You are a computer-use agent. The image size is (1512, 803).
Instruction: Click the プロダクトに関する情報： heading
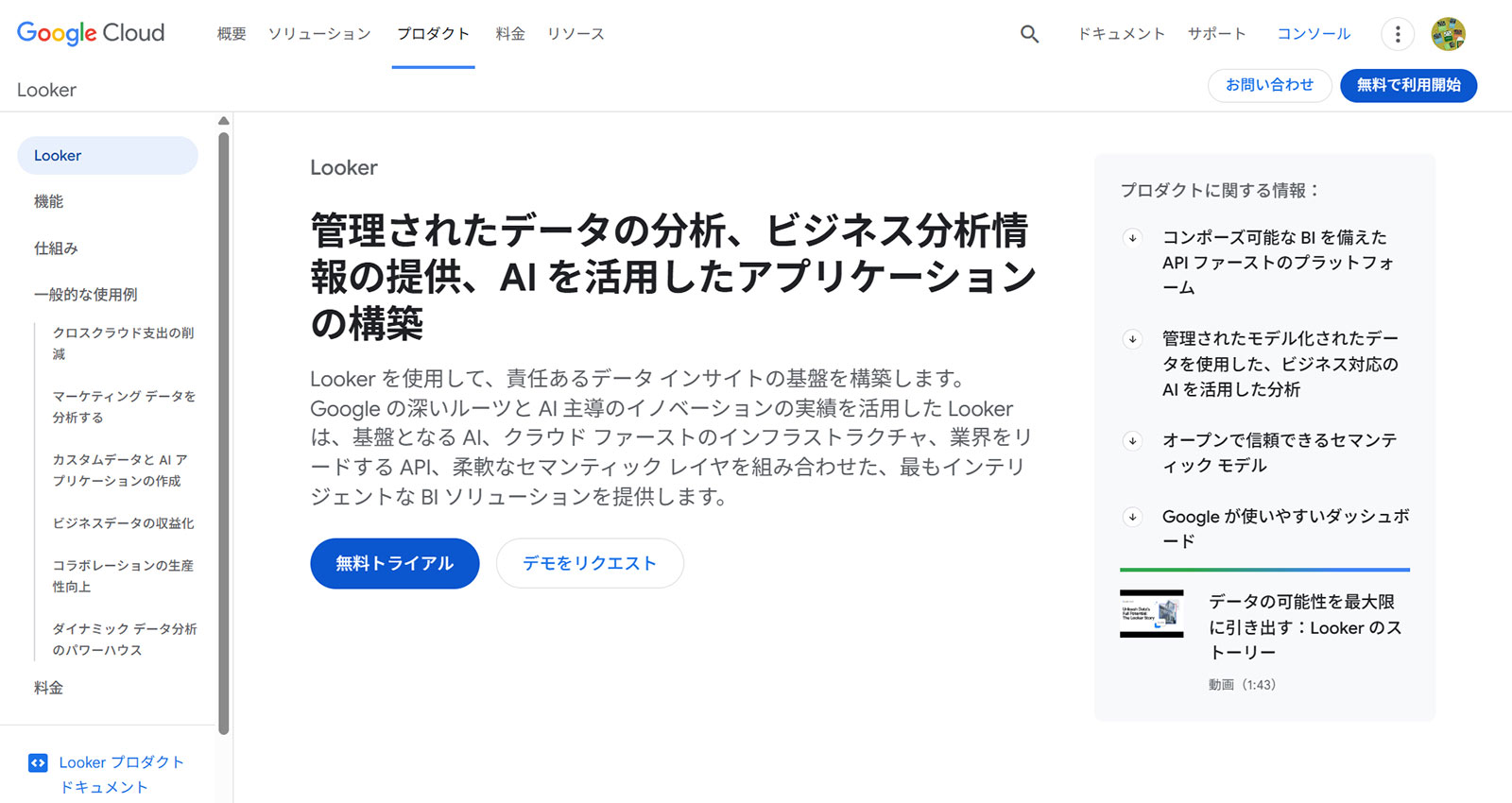click(1220, 191)
